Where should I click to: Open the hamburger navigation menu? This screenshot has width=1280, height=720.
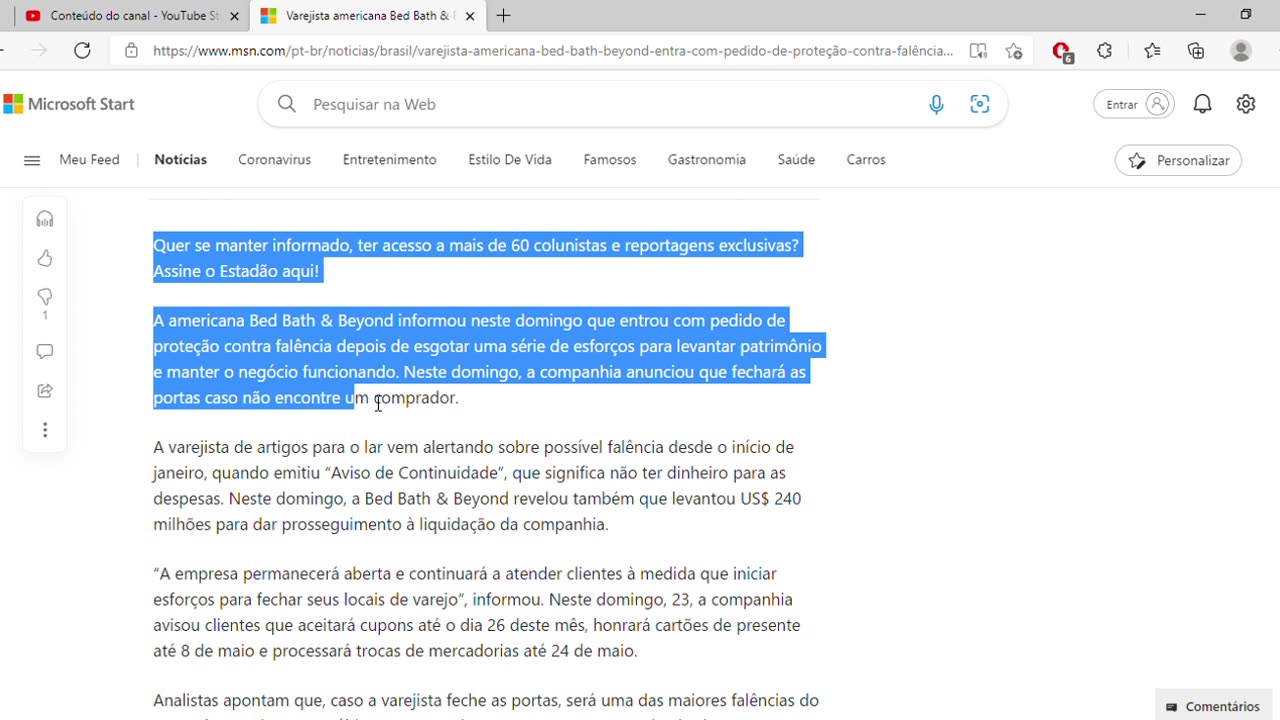pyautogui.click(x=32, y=160)
